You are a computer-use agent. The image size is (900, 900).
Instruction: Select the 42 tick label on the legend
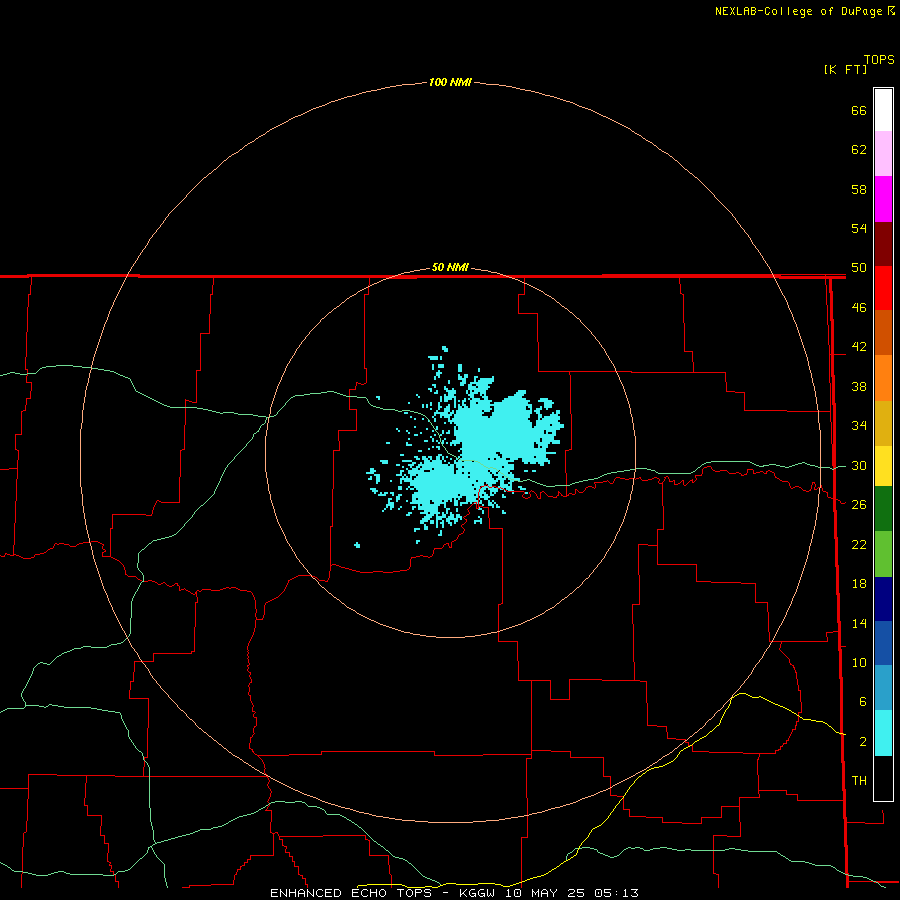(859, 347)
